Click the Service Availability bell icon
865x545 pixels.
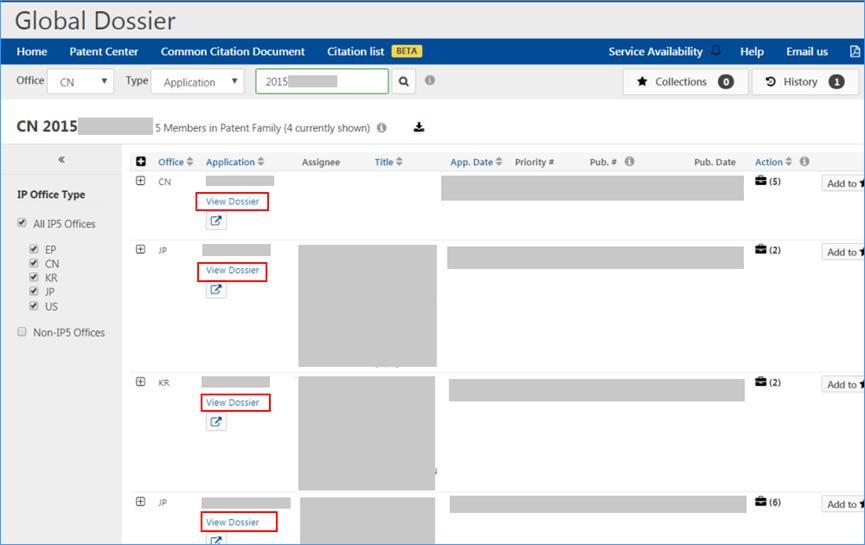[x=716, y=51]
